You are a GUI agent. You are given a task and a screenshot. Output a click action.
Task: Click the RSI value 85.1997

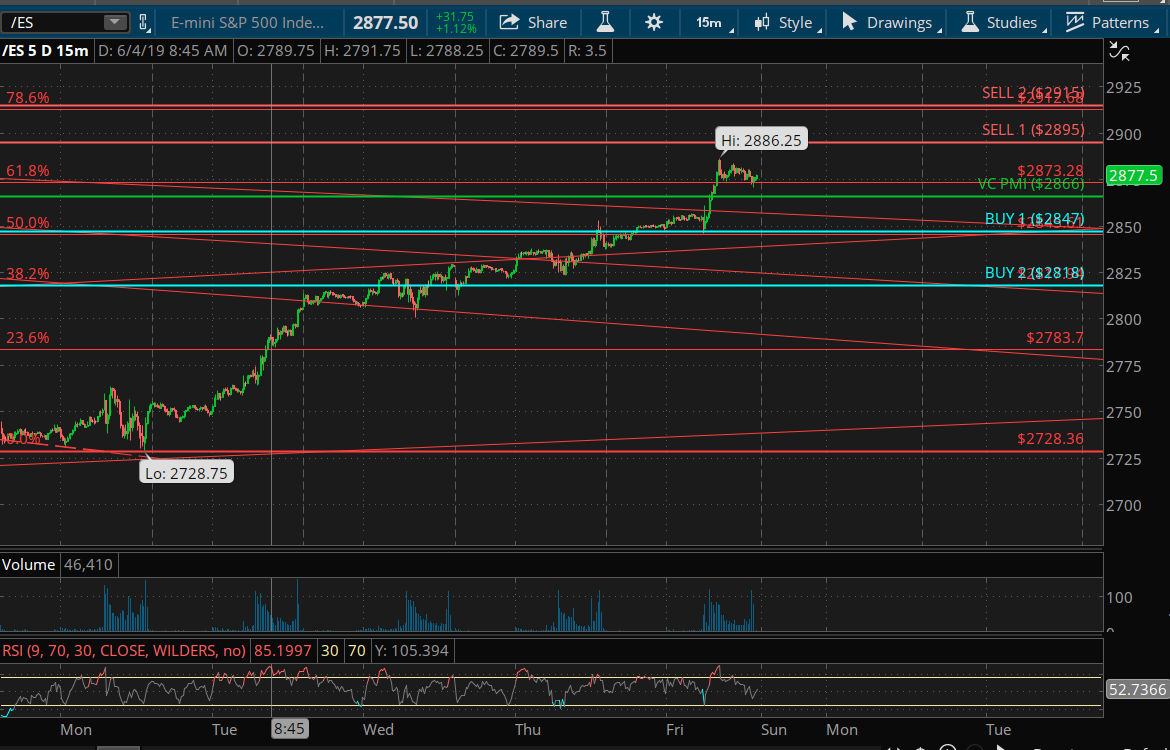click(x=282, y=651)
